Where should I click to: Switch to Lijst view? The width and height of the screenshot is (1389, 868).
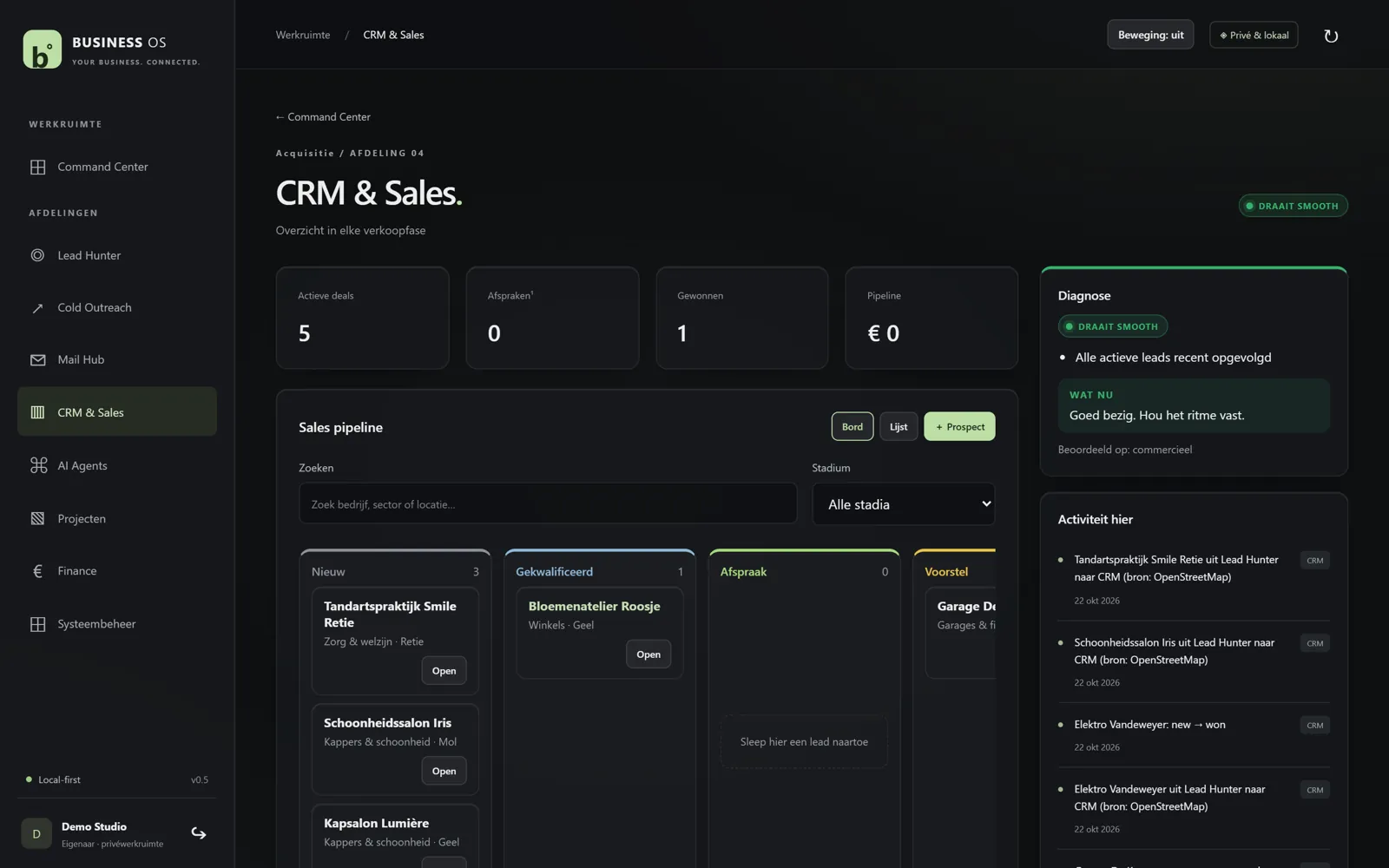pyautogui.click(x=899, y=426)
